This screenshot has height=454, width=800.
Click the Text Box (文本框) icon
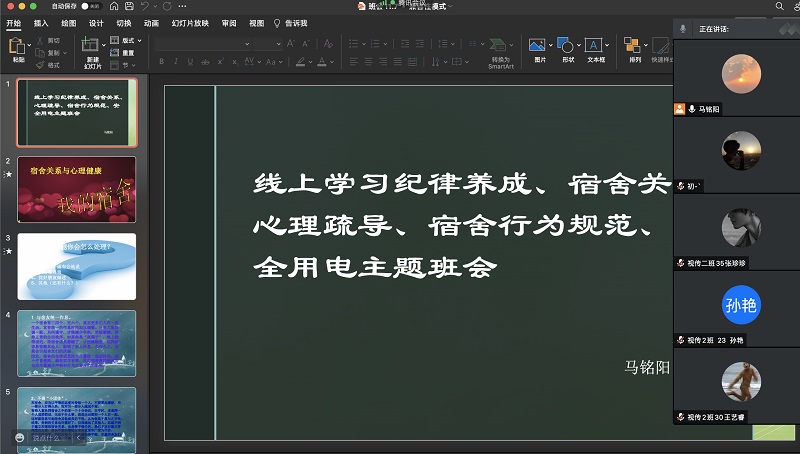pos(595,46)
